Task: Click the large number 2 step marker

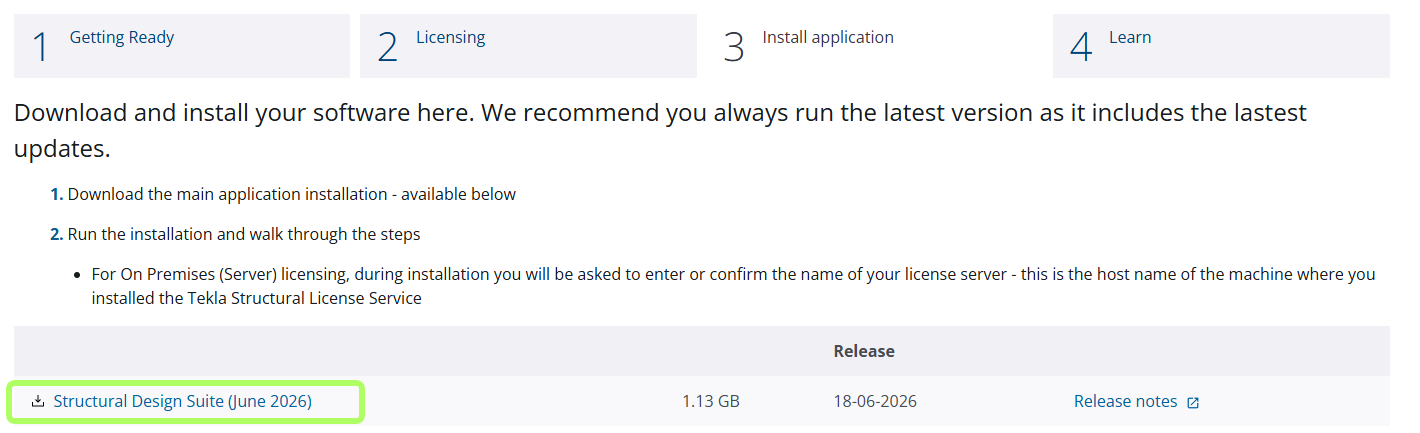Action: coord(388,47)
